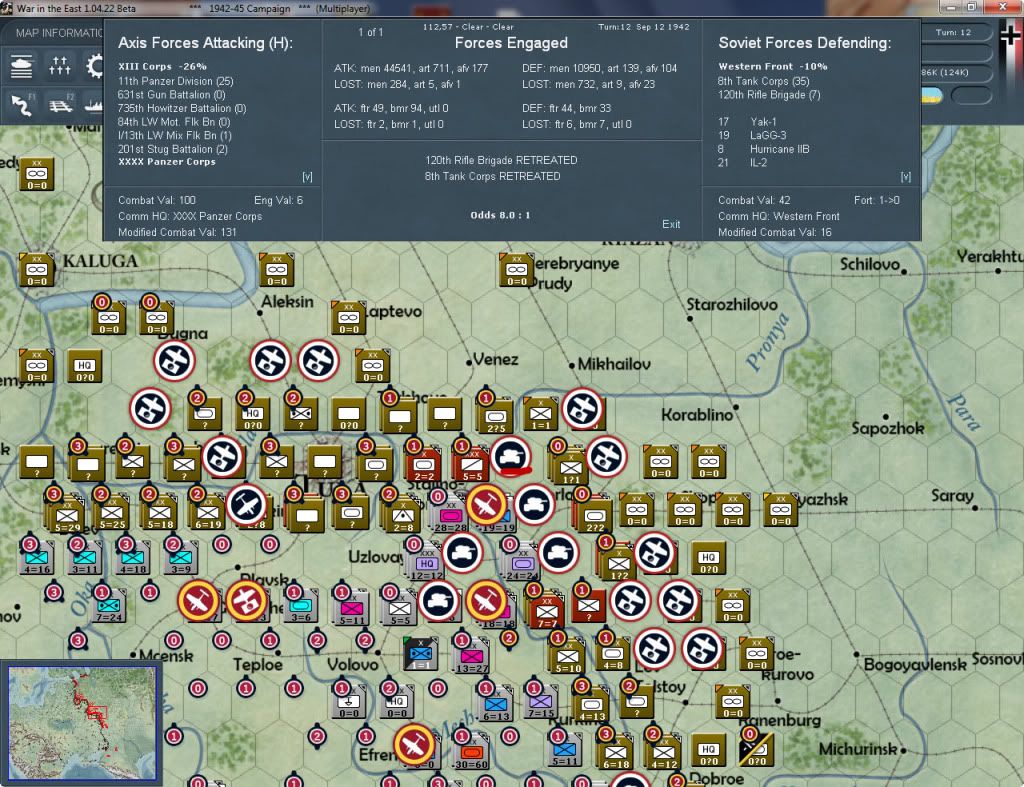Viewport: 1024px width, 787px height.
Task: Select the cyan 7=24 unit counter
Action: tap(109, 607)
